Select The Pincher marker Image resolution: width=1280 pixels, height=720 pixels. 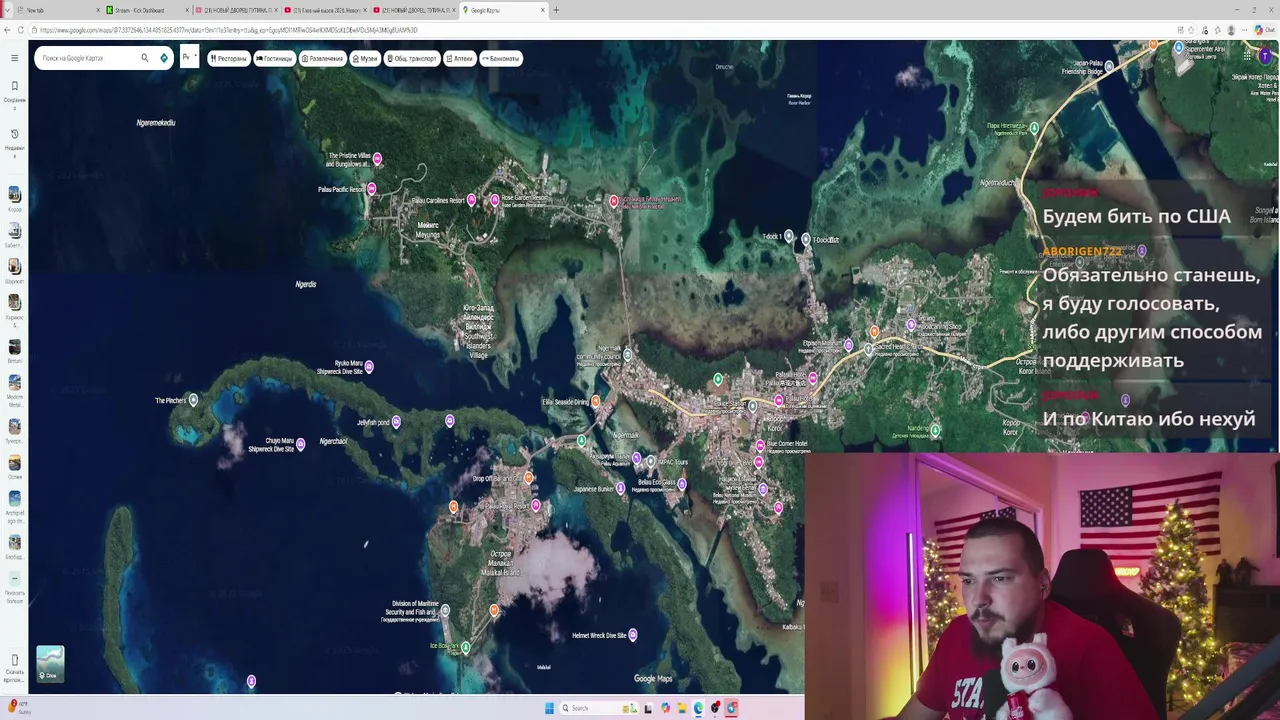click(193, 400)
